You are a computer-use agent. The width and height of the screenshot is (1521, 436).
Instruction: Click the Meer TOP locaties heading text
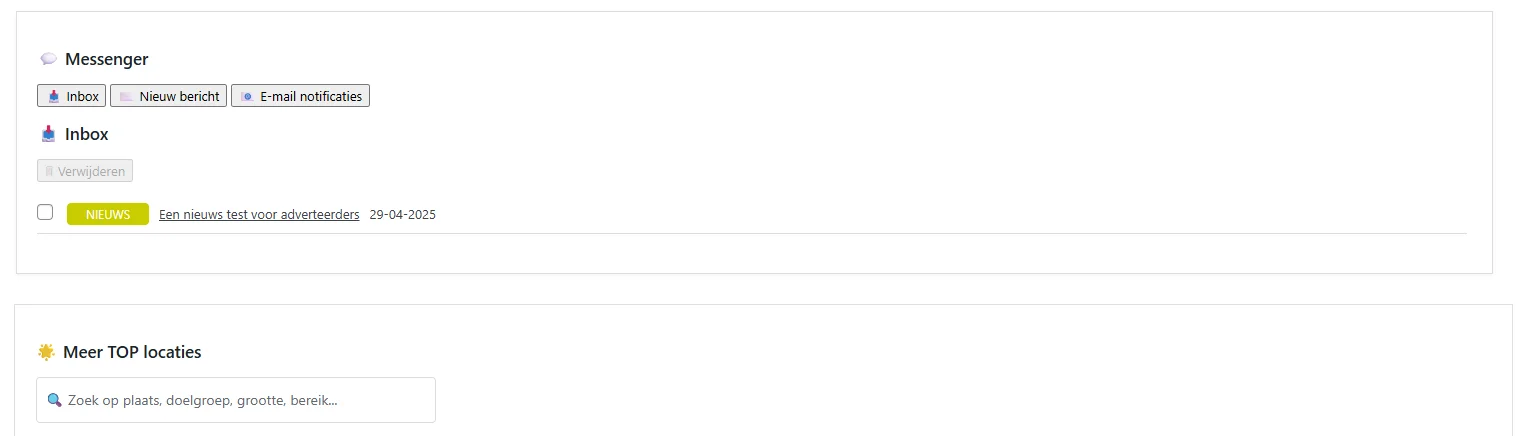[x=132, y=352]
